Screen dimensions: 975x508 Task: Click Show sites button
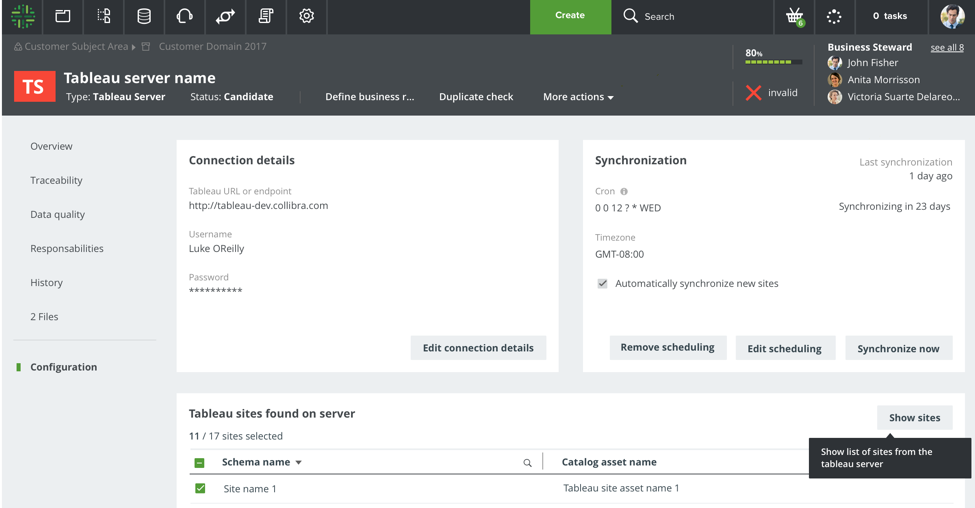tap(915, 418)
